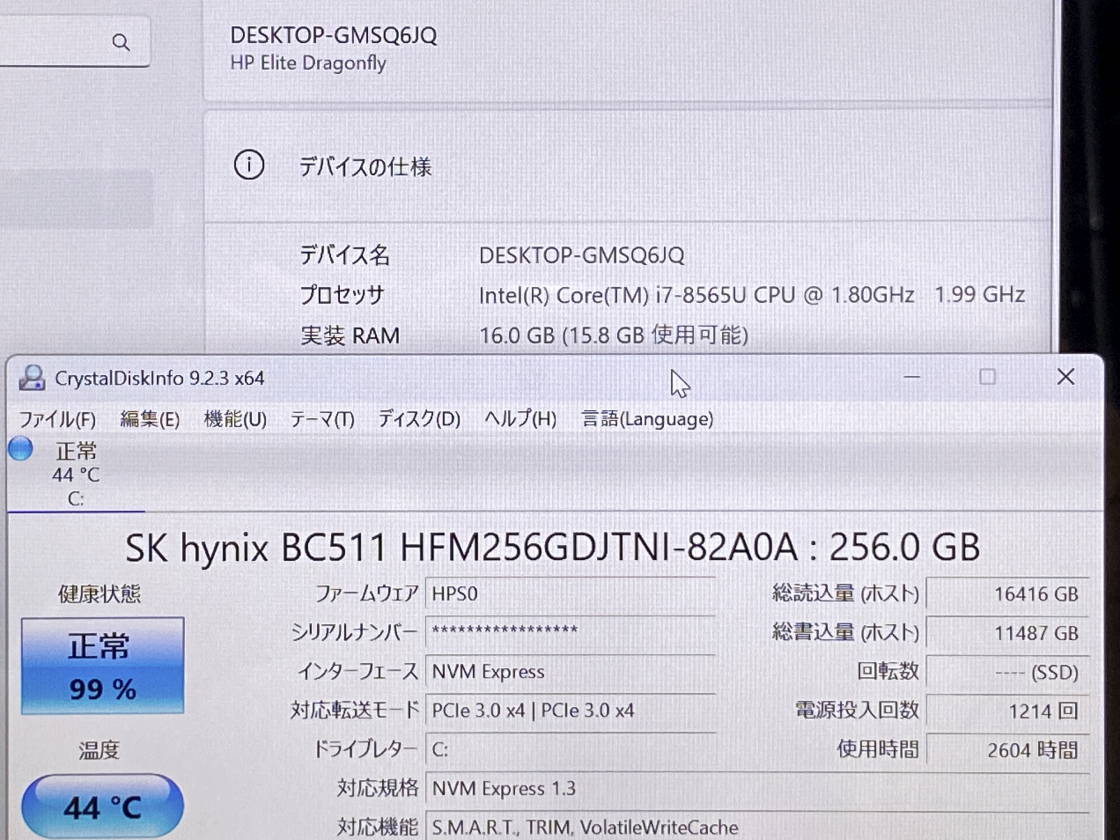The image size is (1120, 840).
Task: Click the 電源投入回数 label
Action: (x=857, y=710)
